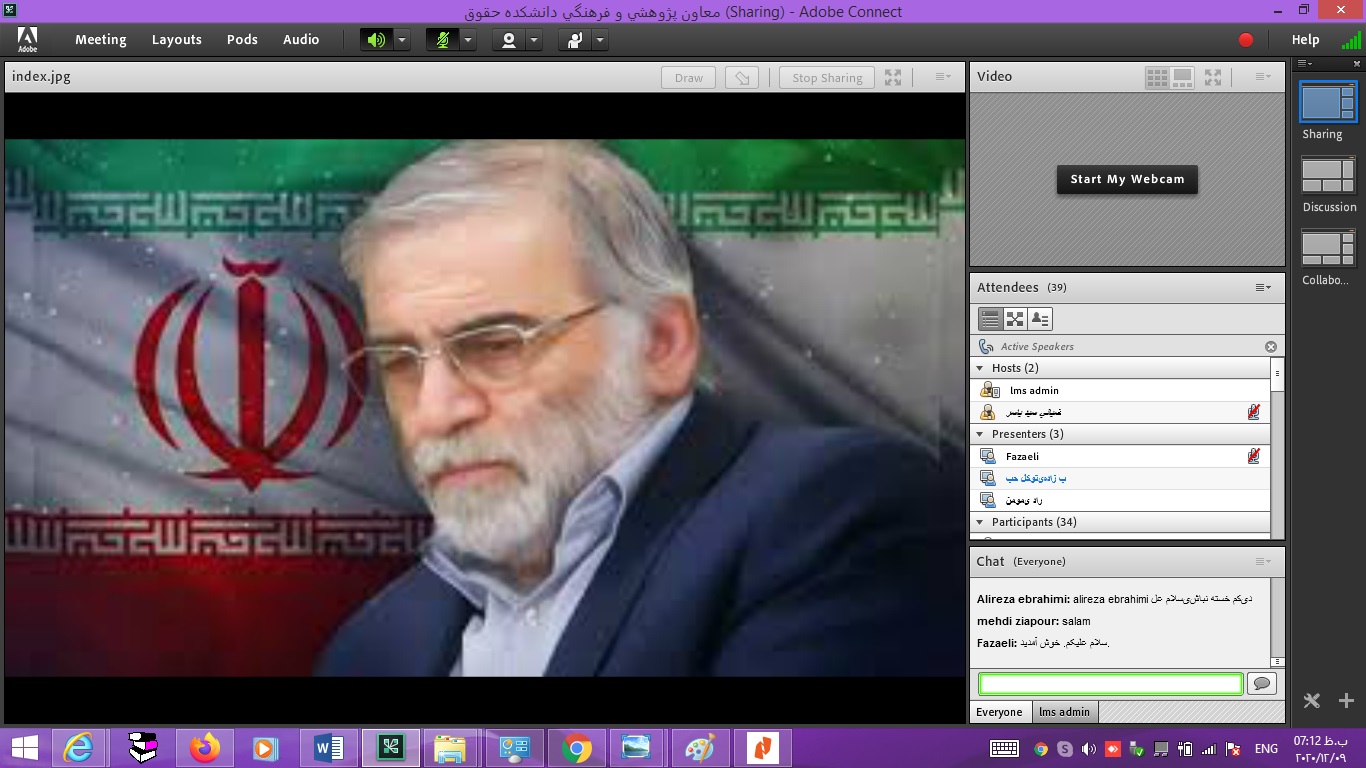Click the raise hand status icon
1366x768 pixels.
[x=575, y=40]
